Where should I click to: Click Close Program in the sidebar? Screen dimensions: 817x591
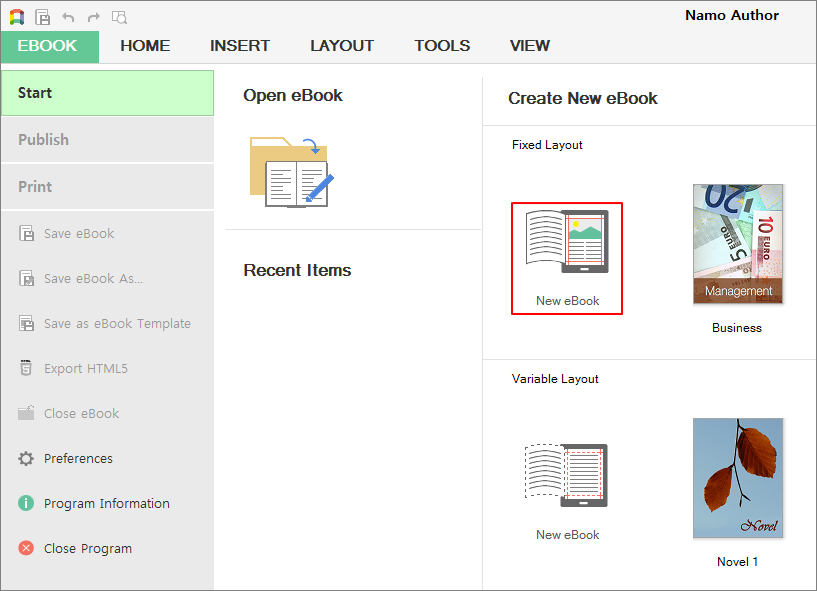coord(87,549)
